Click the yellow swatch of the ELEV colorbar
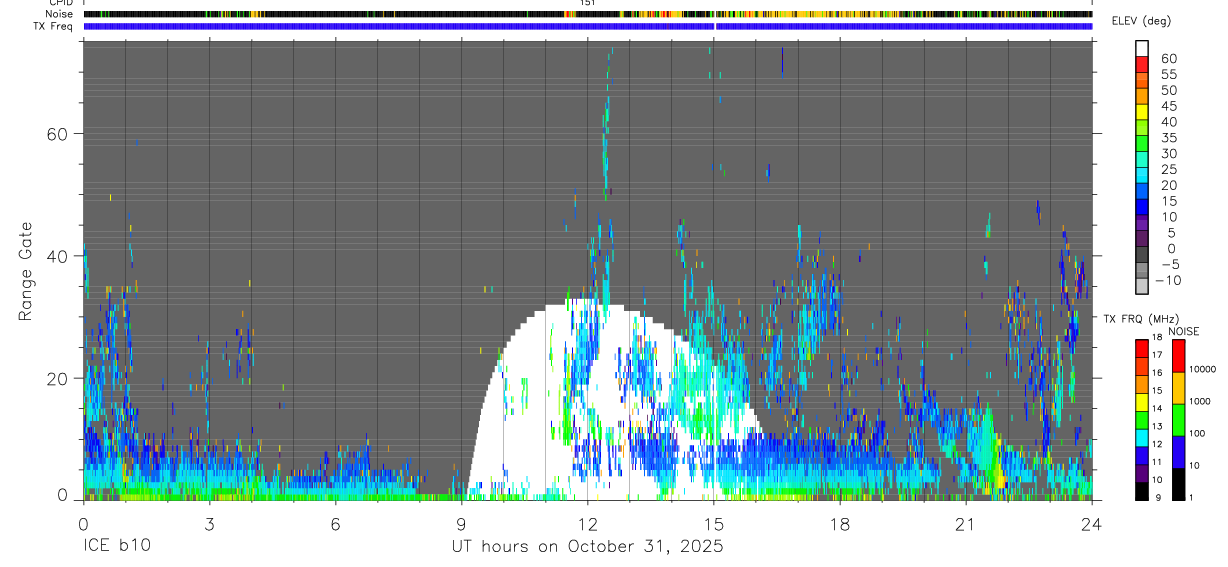This screenshot has width=1228, height=567. 1141,111
